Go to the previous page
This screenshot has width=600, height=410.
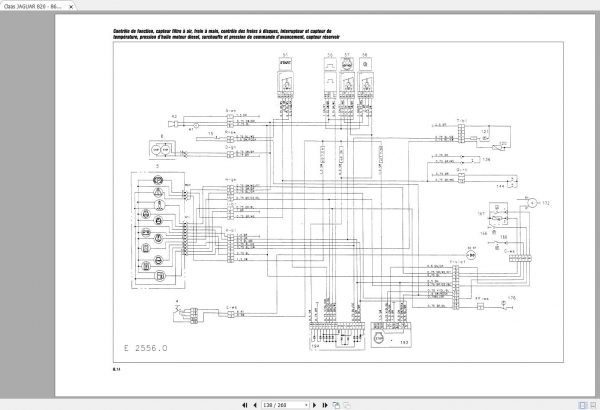coord(255,405)
